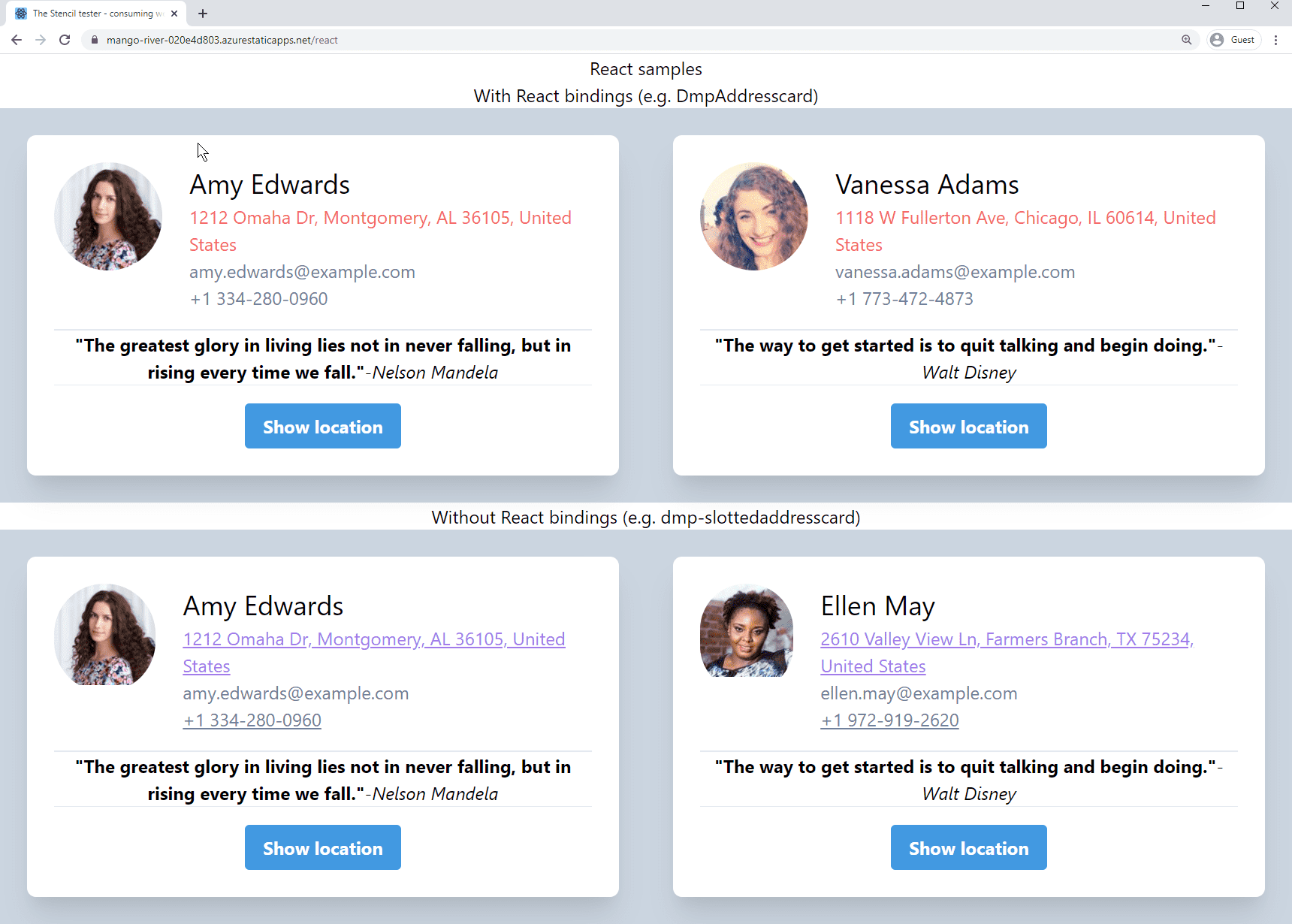This screenshot has width=1292, height=924.
Task: Show location for Ellen May
Action: point(968,847)
